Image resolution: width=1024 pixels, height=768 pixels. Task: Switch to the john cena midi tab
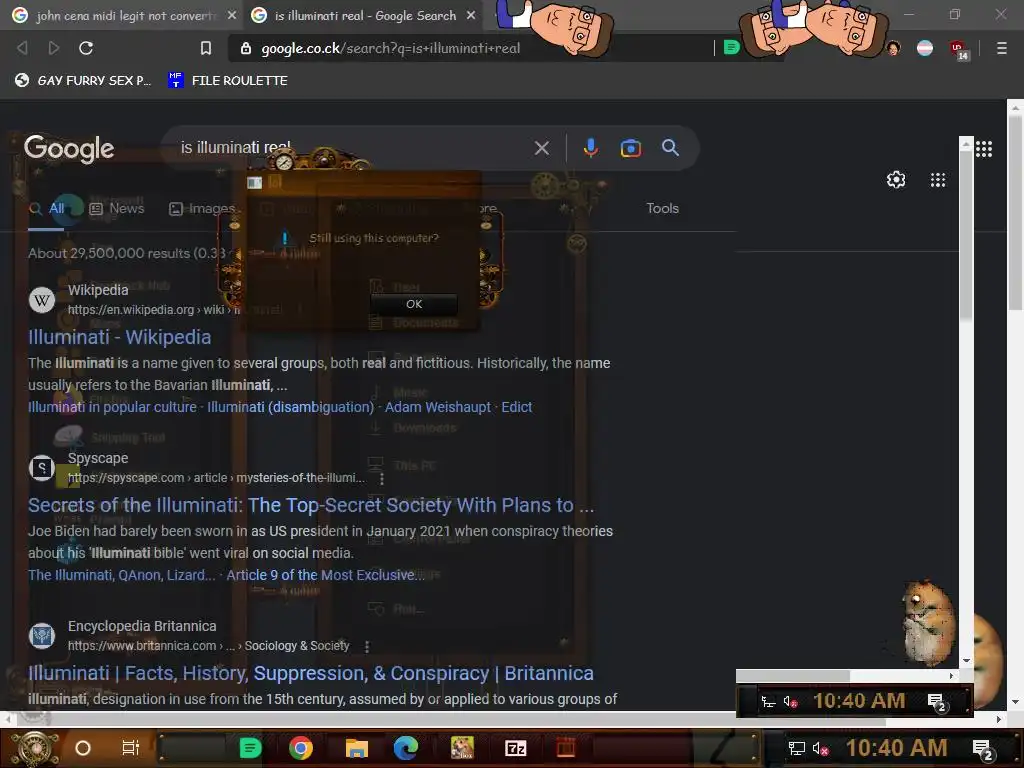pos(124,15)
